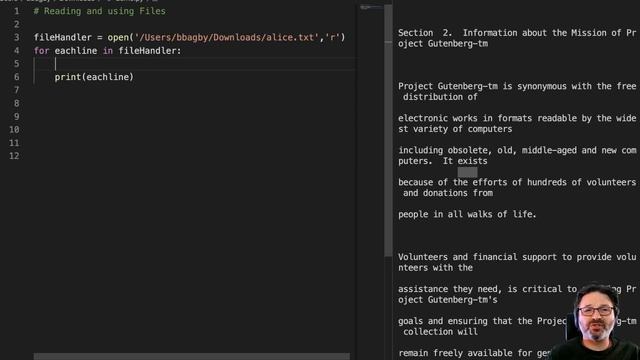Screen dimensions: 640x360
Task: Click line number 6 in the gutter
Action: [x=16, y=77]
